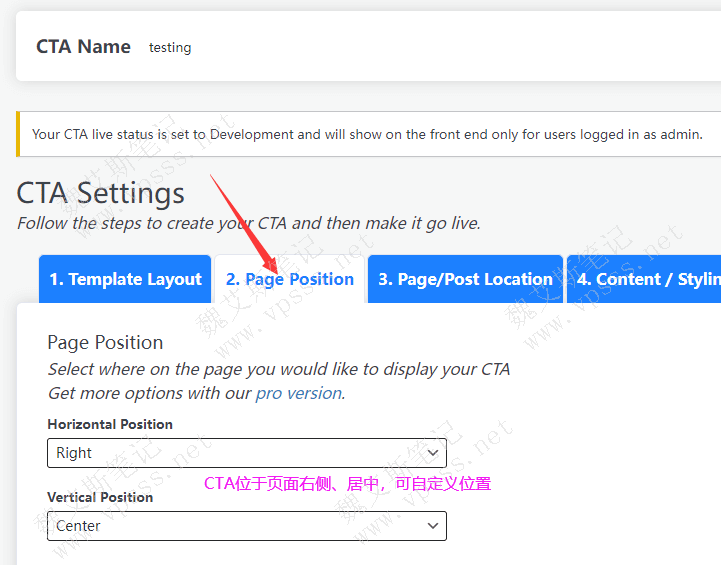Click the 'CTA Settings' heading
721x565 pixels.
101,193
